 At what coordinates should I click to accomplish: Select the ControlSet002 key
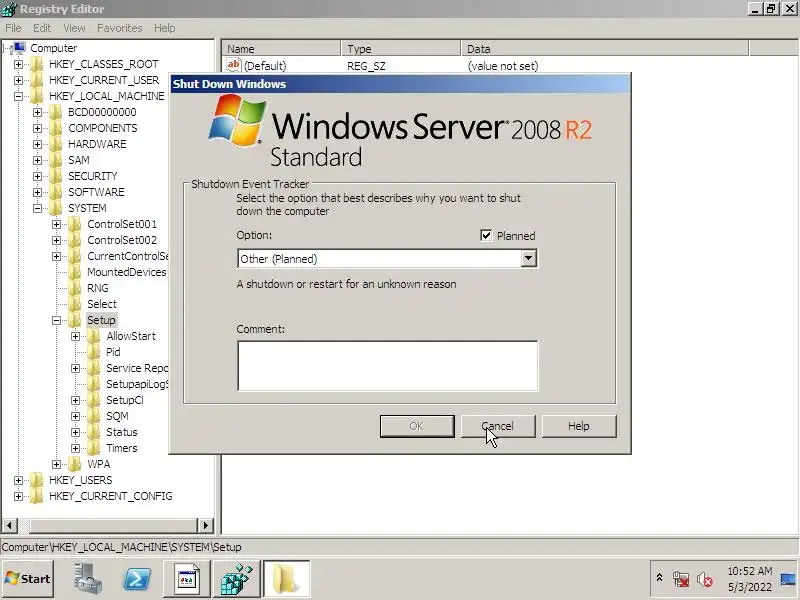[122, 240]
